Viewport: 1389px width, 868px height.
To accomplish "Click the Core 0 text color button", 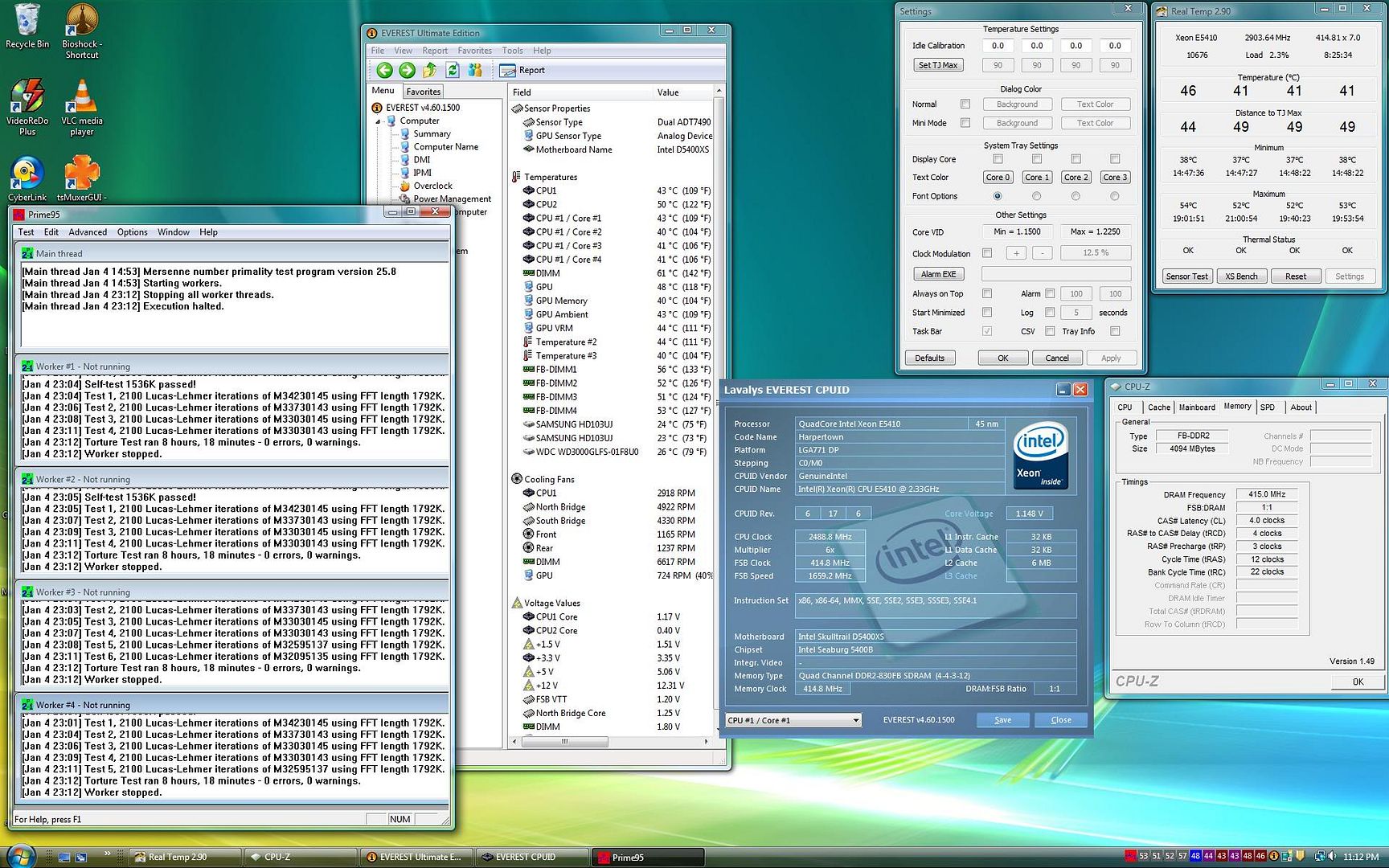I will [x=998, y=178].
